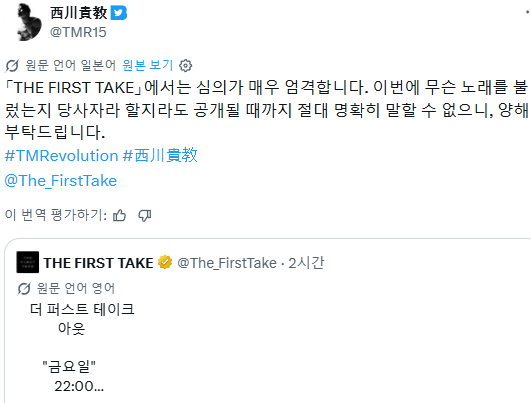
Task: Show original text via 원본 보기
Action: [148, 65]
